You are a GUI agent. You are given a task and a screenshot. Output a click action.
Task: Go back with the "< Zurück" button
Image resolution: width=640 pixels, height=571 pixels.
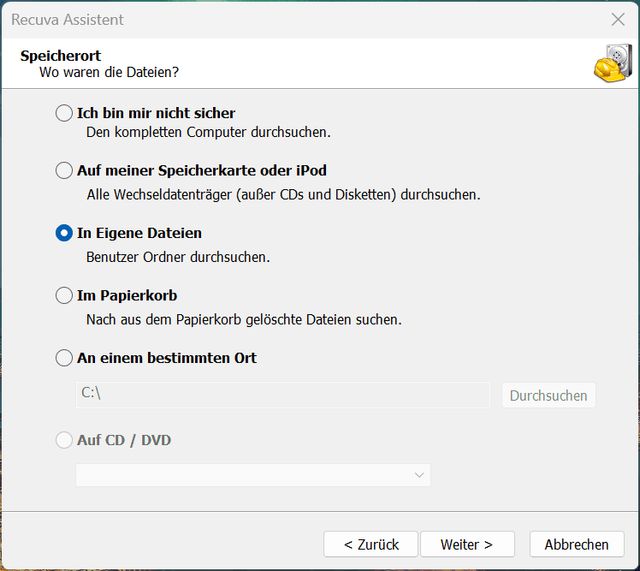coord(371,544)
